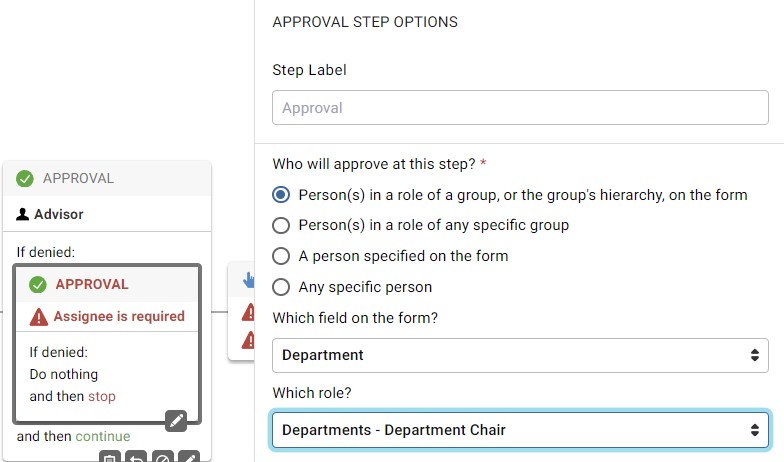Open the 'Which field on the form?' Department dropdown
The width and height of the screenshot is (784, 462).
(x=520, y=355)
